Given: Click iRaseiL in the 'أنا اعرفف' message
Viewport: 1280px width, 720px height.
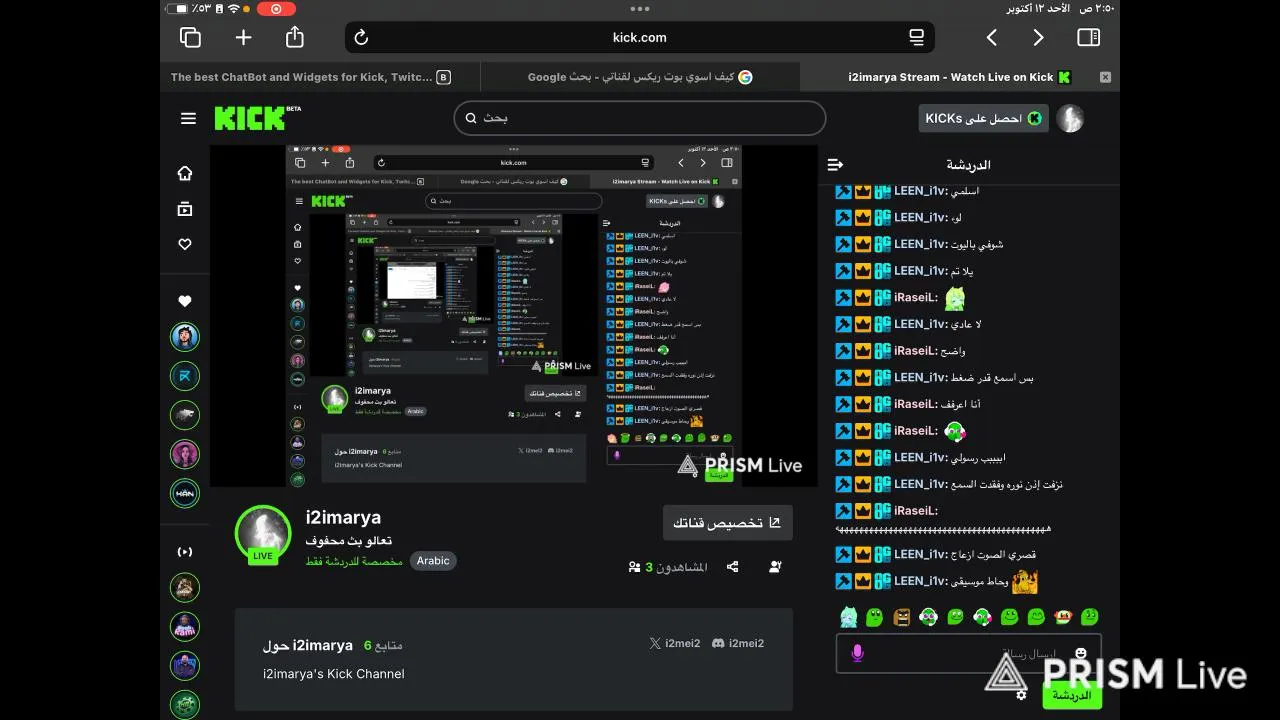Looking at the screenshot, I should point(916,404).
